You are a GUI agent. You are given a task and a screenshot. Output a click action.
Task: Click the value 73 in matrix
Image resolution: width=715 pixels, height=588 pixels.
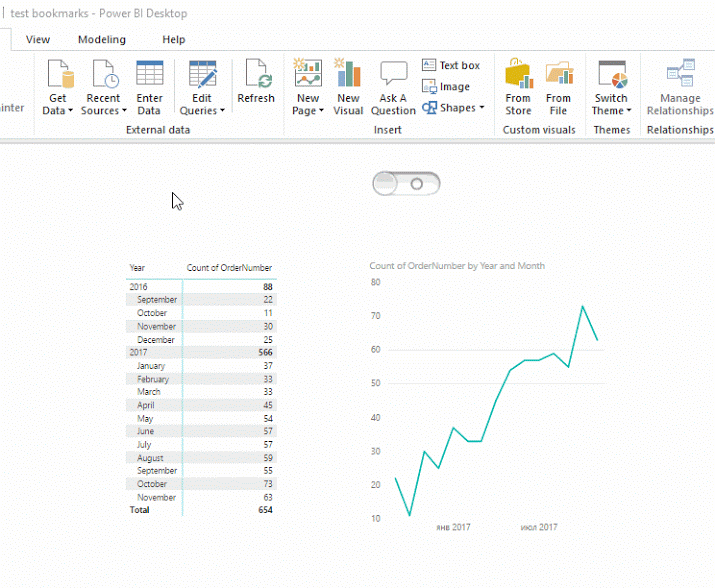pyautogui.click(x=268, y=484)
